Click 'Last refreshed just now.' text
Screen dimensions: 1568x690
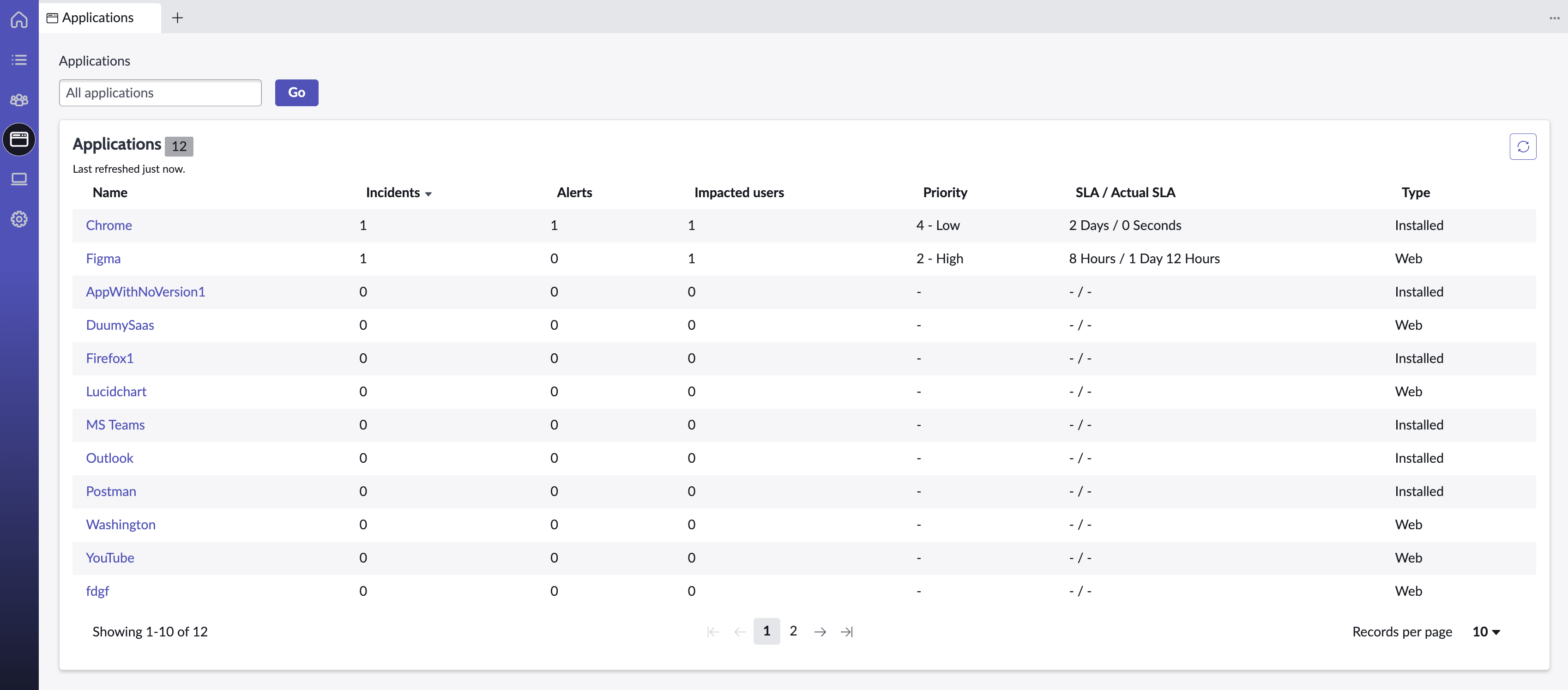[x=128, y=169]
